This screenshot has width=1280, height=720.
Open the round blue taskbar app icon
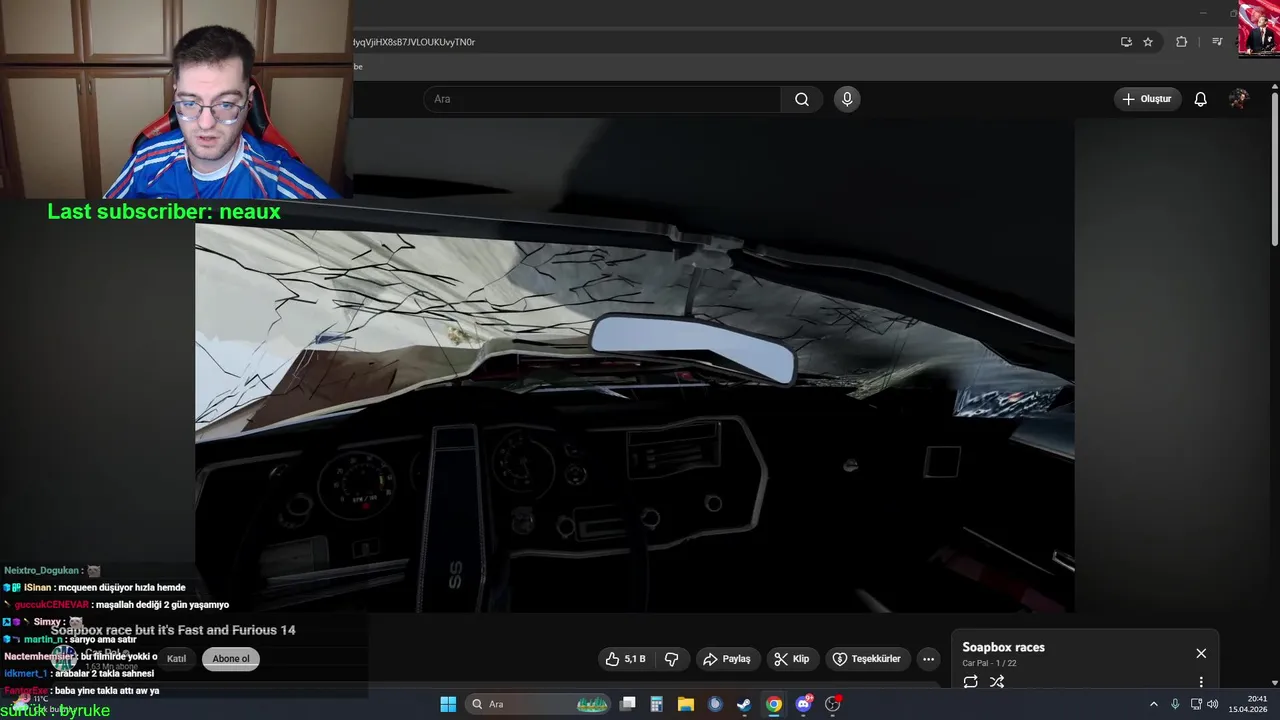715,704
